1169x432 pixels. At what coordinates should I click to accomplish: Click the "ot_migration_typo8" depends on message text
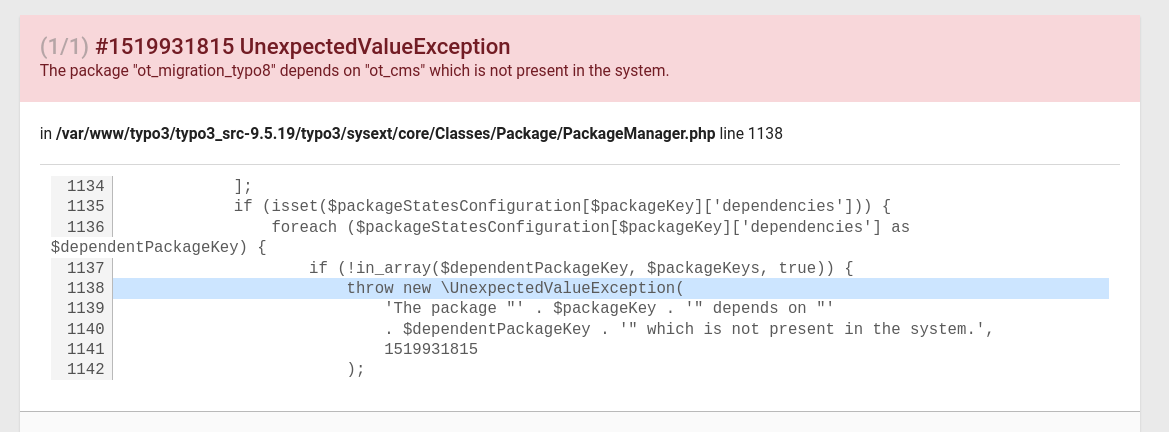[x=354, y=71]
